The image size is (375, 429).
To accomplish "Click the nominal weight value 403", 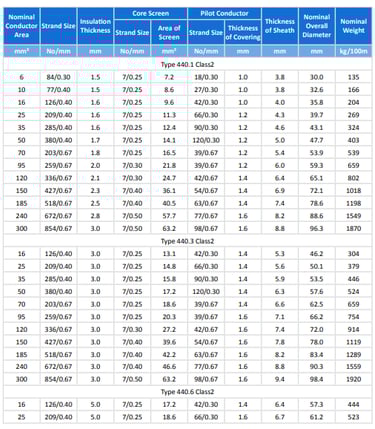I will pyautogui.click(x=353, y=140).
